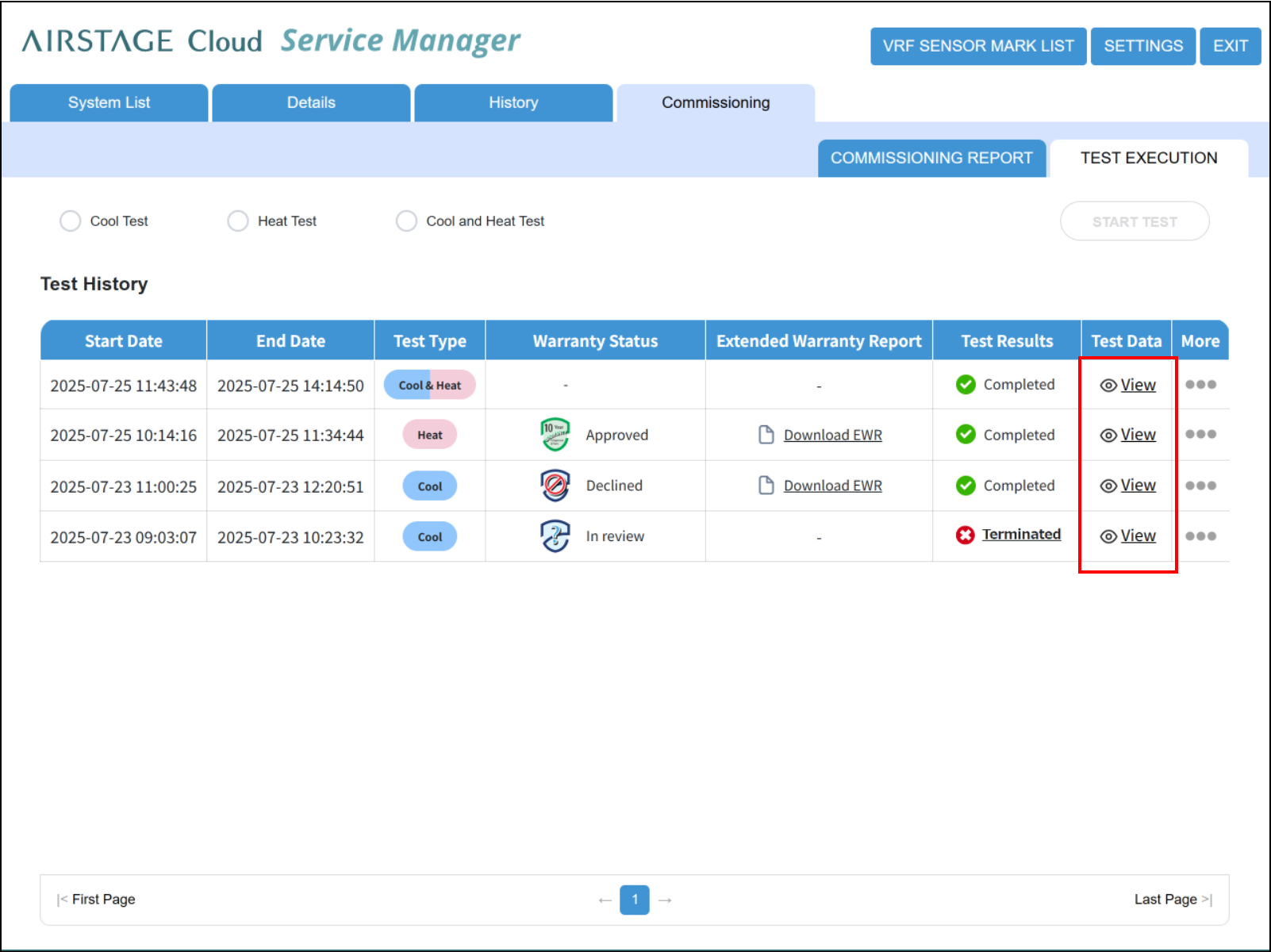The image size is (1271, 952).
Task: Select the Cool and Heat Test option
Action: point(406,221)
